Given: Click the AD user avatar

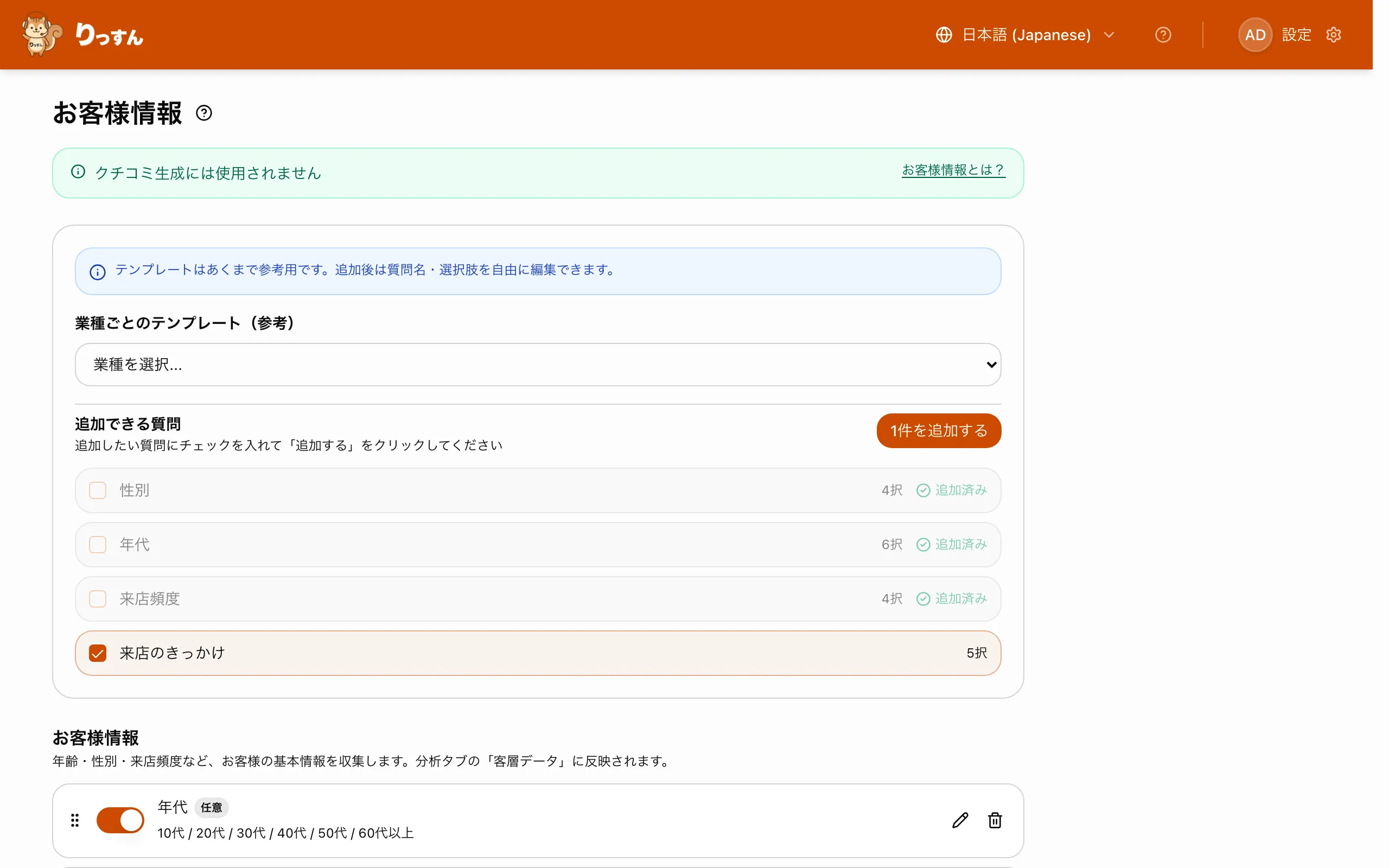Looking at the screenshot, I should 1254,35.
